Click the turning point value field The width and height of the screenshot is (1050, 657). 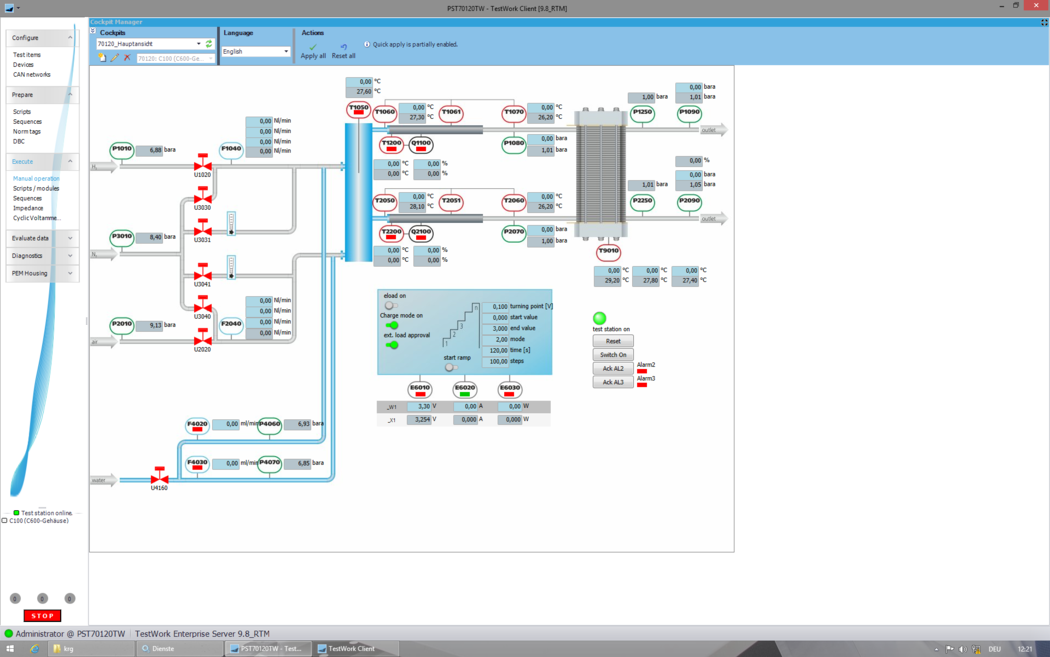(495, 307)
